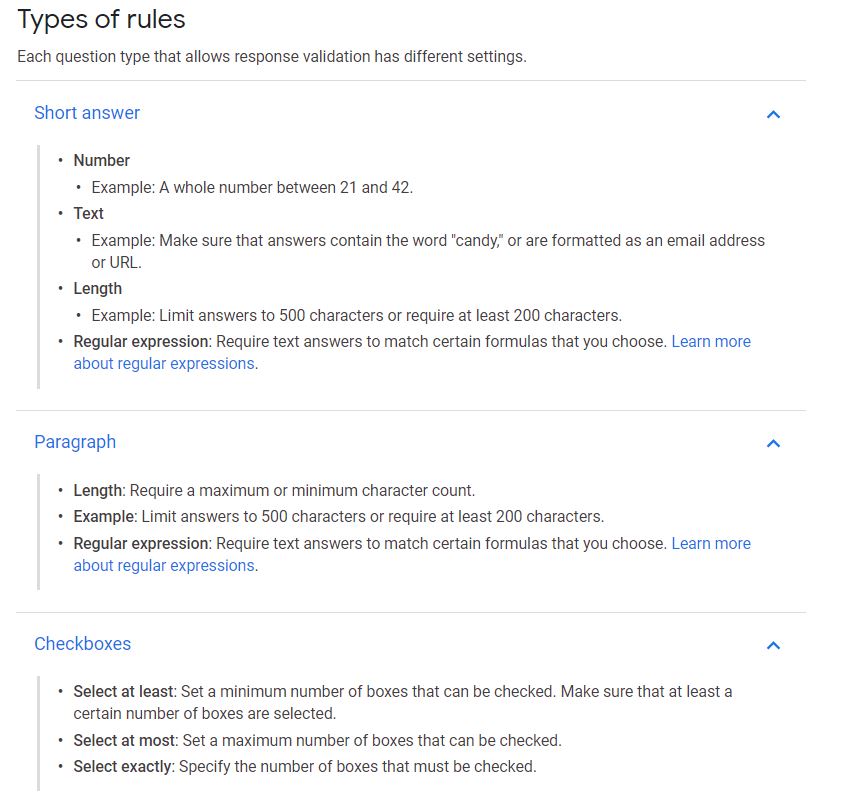Click the Length label under Short answer
This screenshot has height=799, width=847.
coord(97,289)
